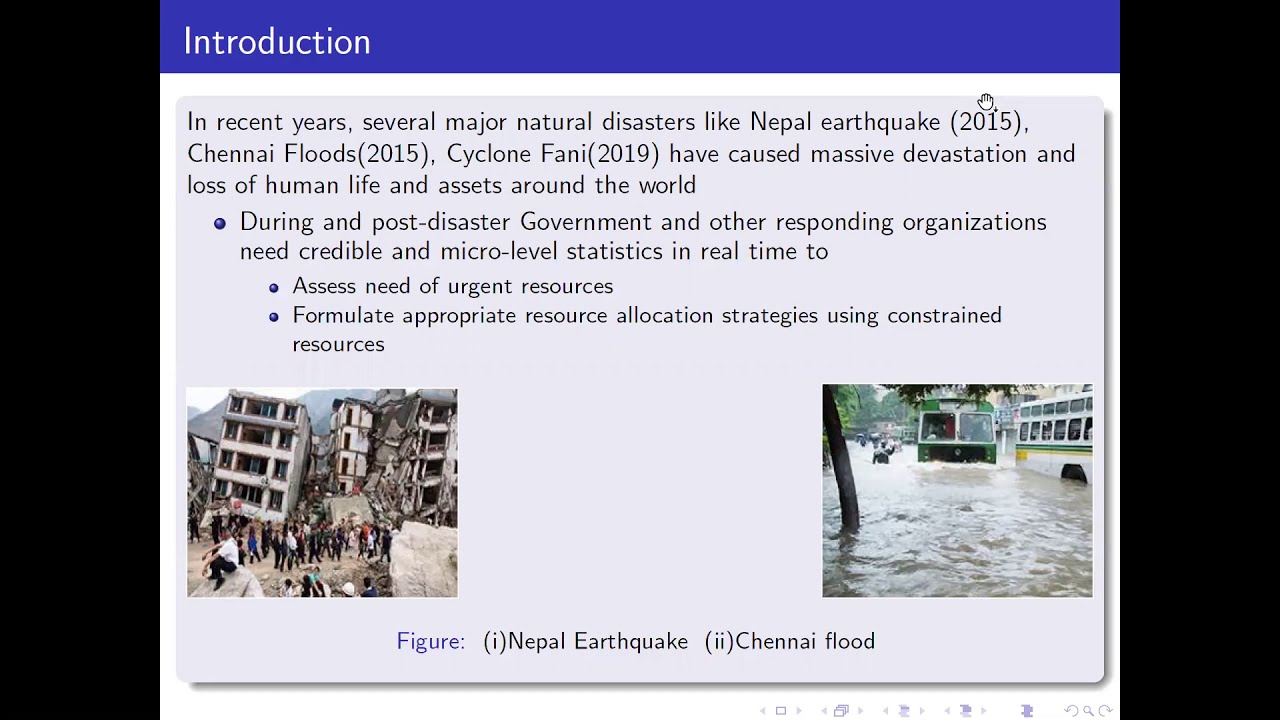Go to previous slide using Beamer arrow

pyautogui.click(x=763, y=711)
